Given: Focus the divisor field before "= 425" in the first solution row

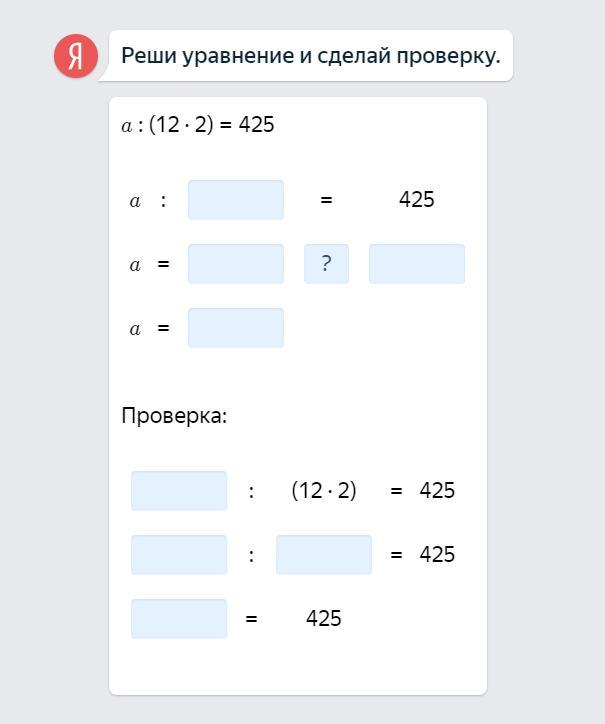Looking at the screenshot, I should pos(236,200).
